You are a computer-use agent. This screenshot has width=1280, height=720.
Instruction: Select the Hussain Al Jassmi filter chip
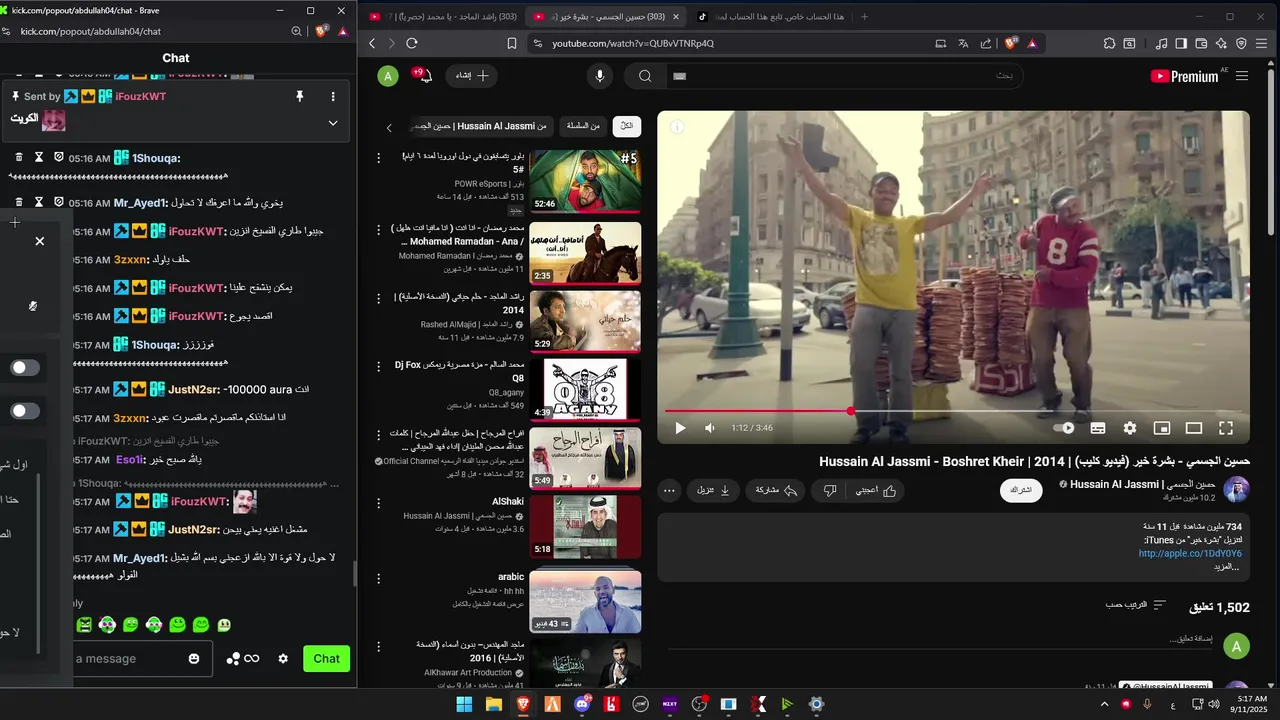482,126
